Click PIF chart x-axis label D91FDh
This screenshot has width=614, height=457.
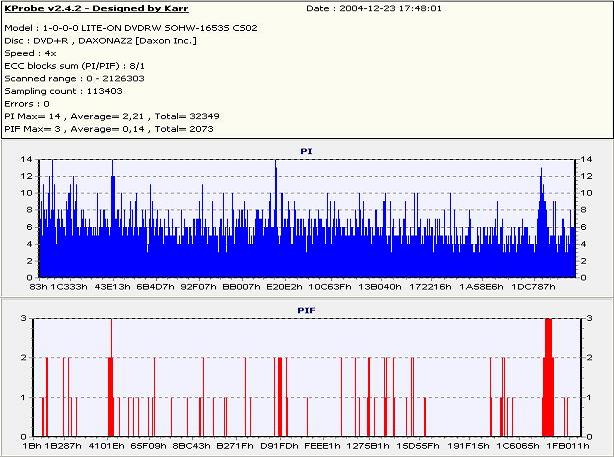279,446
